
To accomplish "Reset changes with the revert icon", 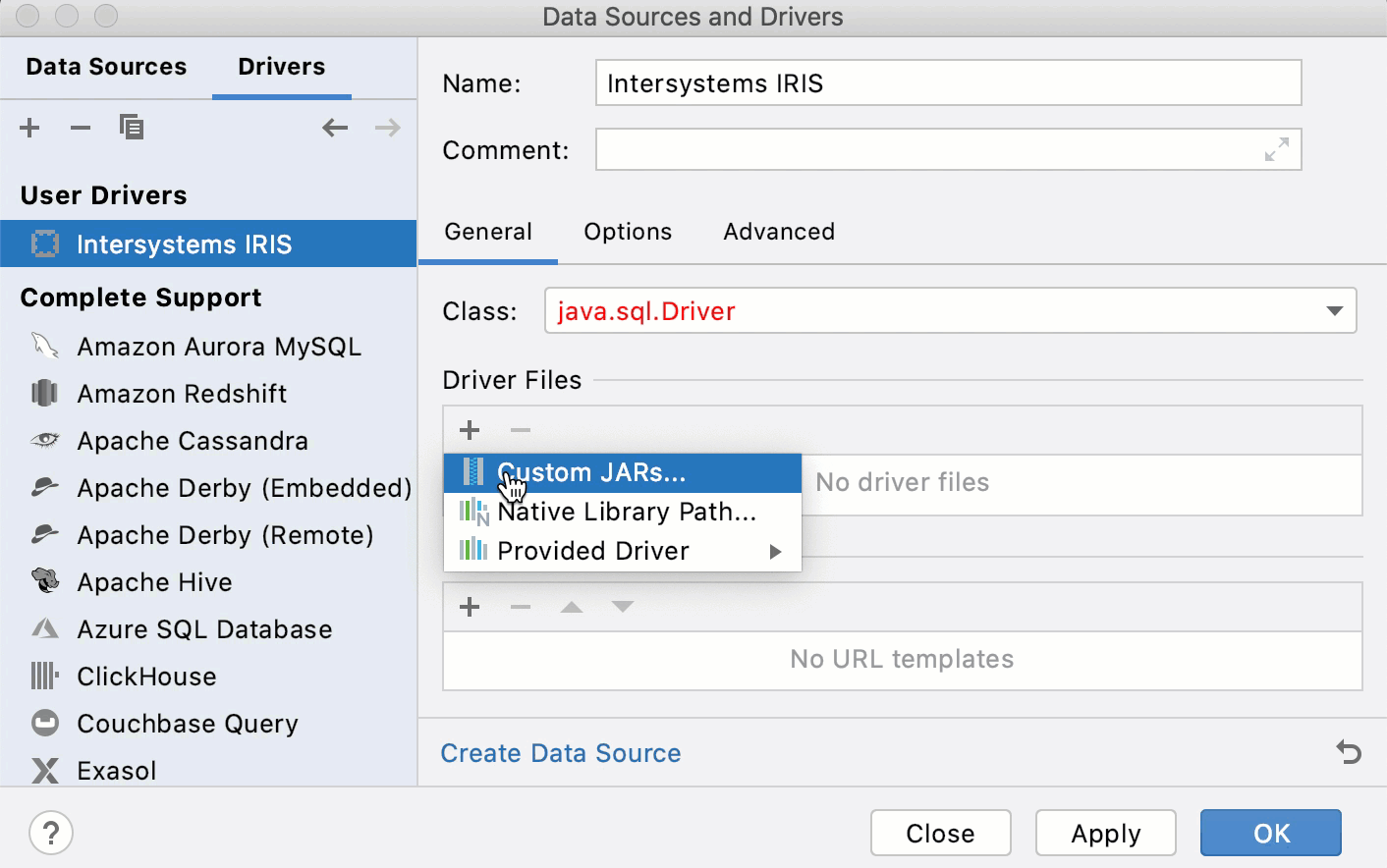I will click(1346, 752).
